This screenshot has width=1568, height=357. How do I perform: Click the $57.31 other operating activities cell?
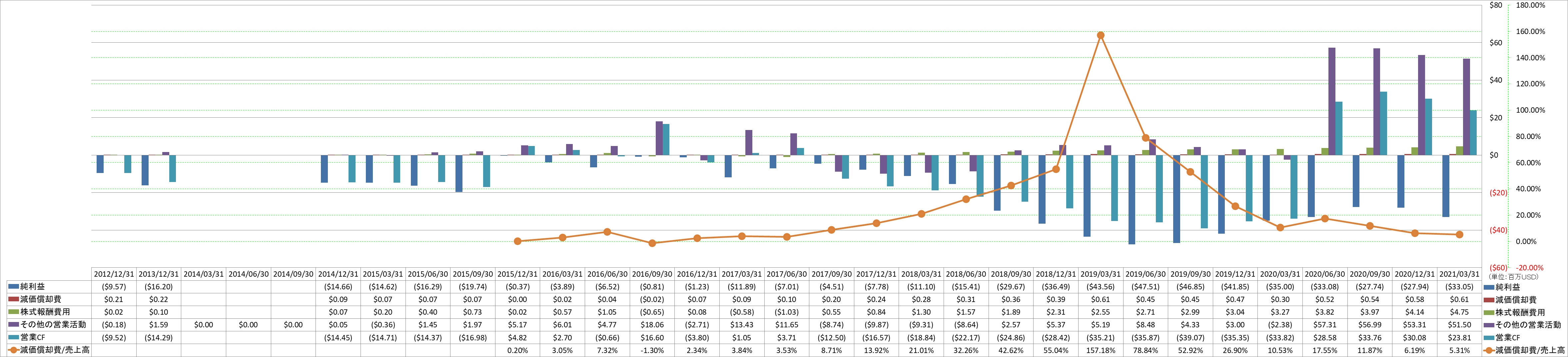pos(1325,325)
